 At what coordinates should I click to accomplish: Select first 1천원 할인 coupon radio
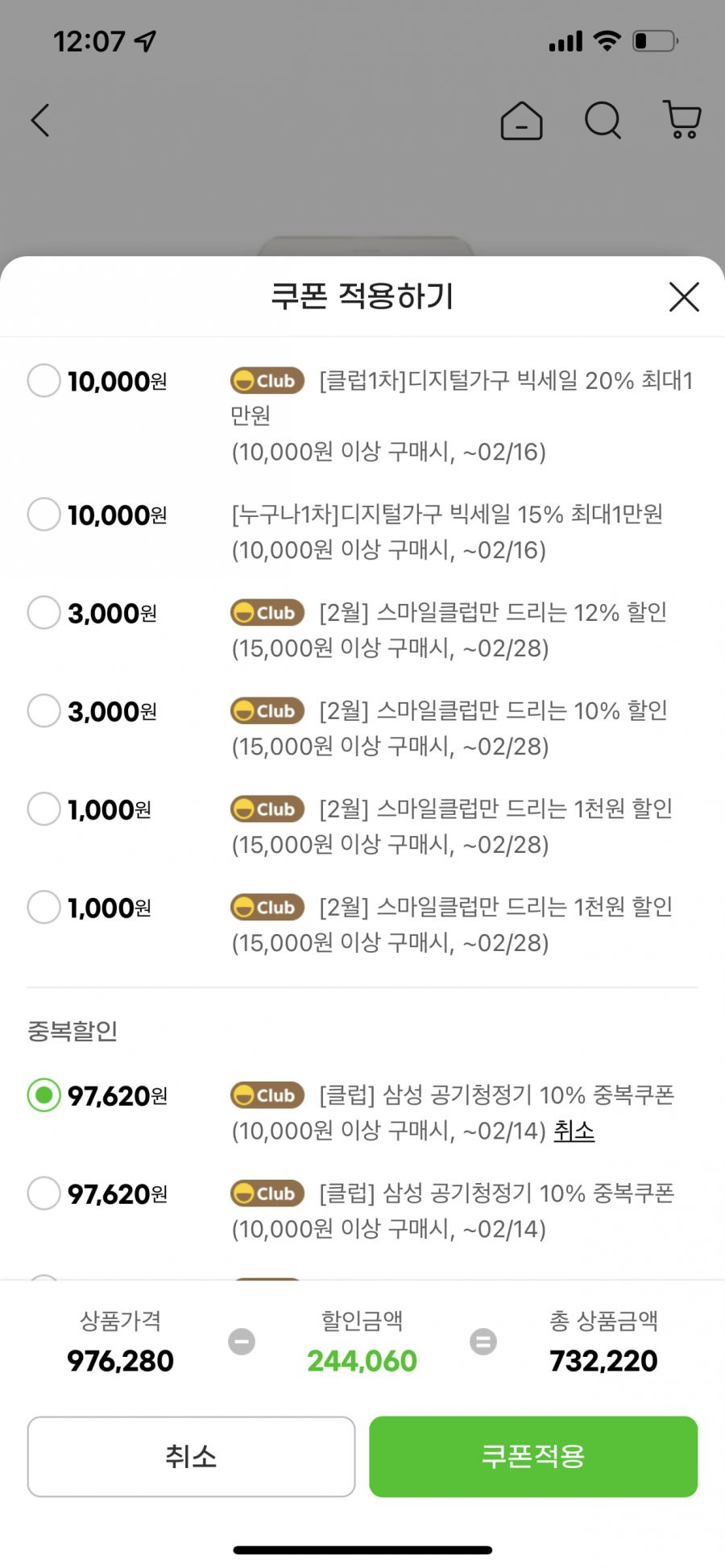point(43,809)
